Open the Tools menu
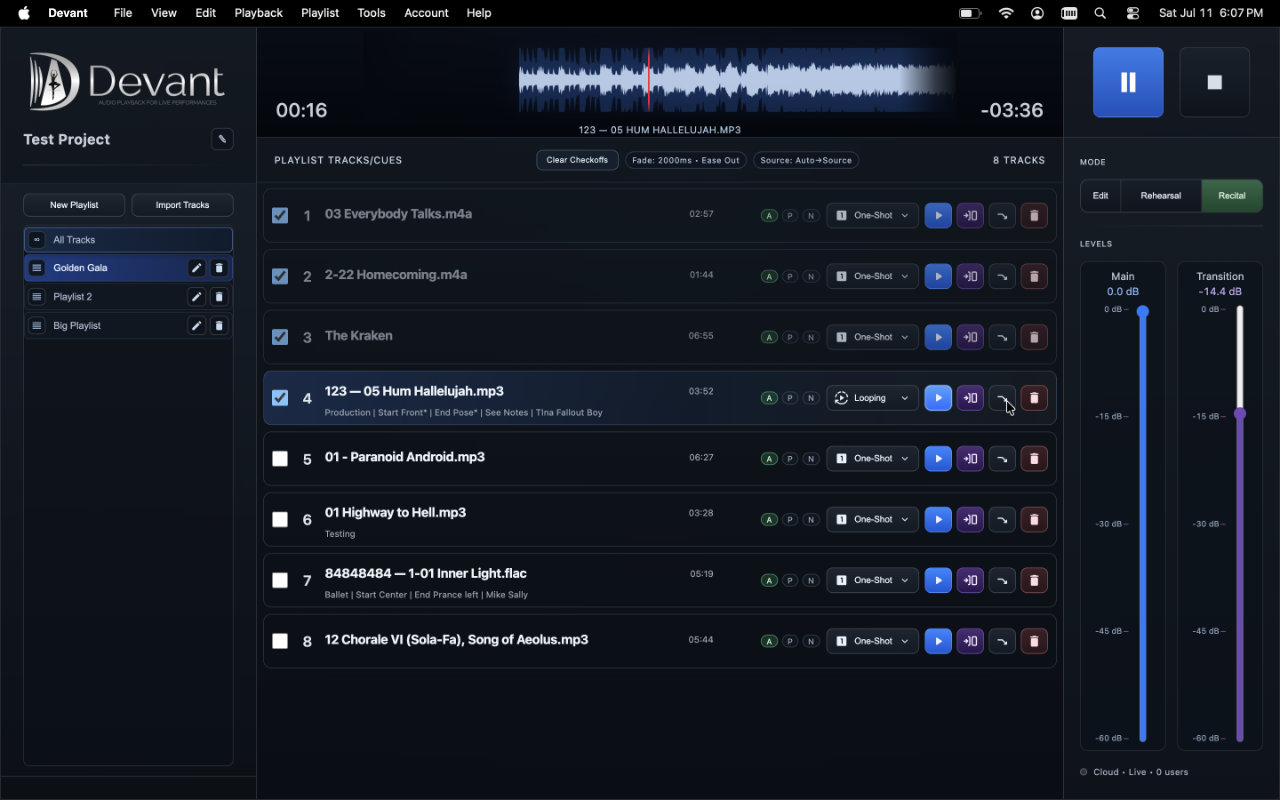Viewport: 1280px width, 800px height. click(x=371, y=13)
